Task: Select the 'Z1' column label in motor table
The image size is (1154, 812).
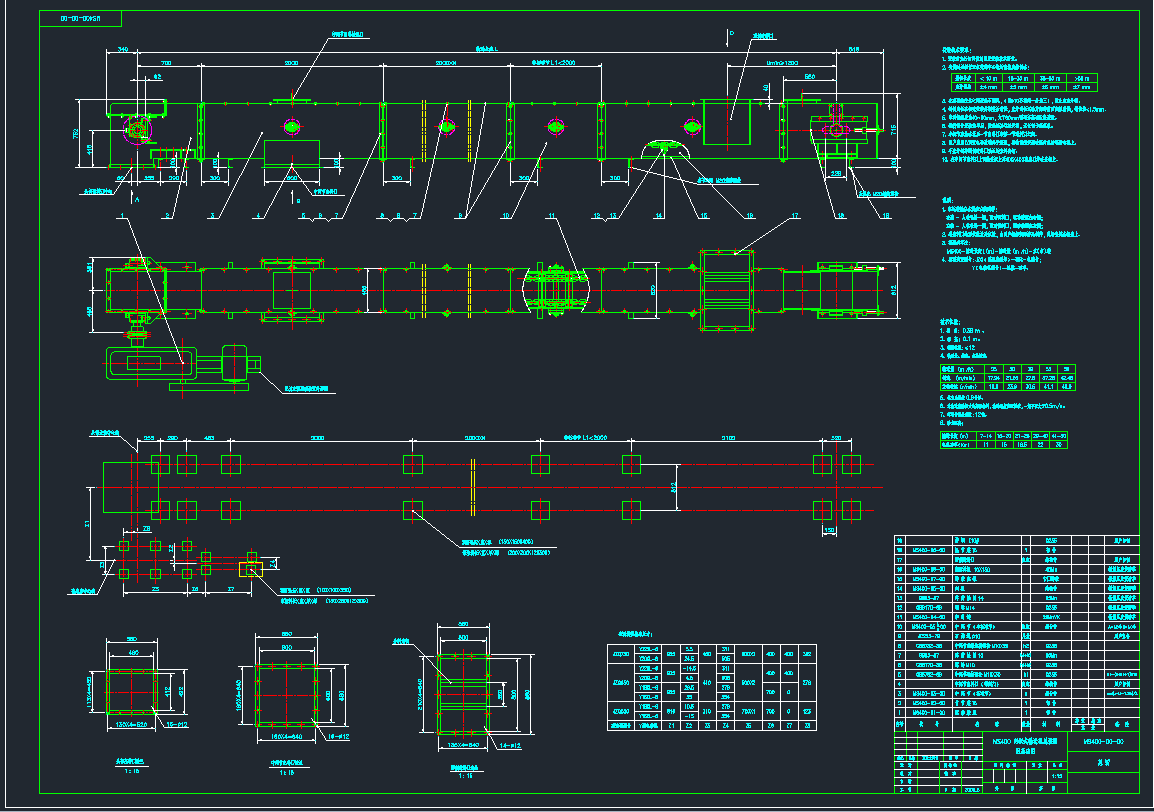Action: click(x=670, y=725)
